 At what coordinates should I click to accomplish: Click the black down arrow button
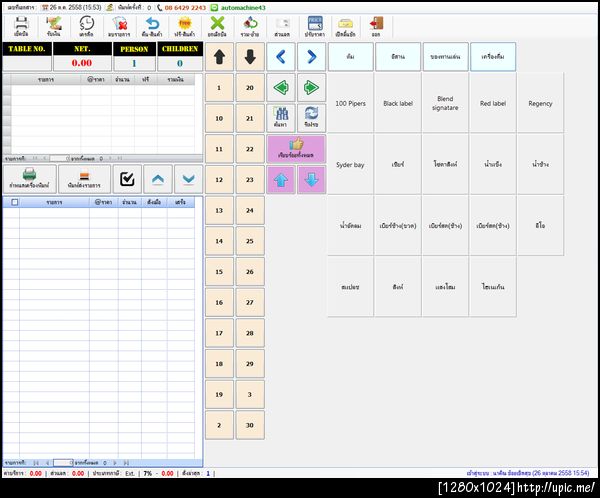click(250, 57)
